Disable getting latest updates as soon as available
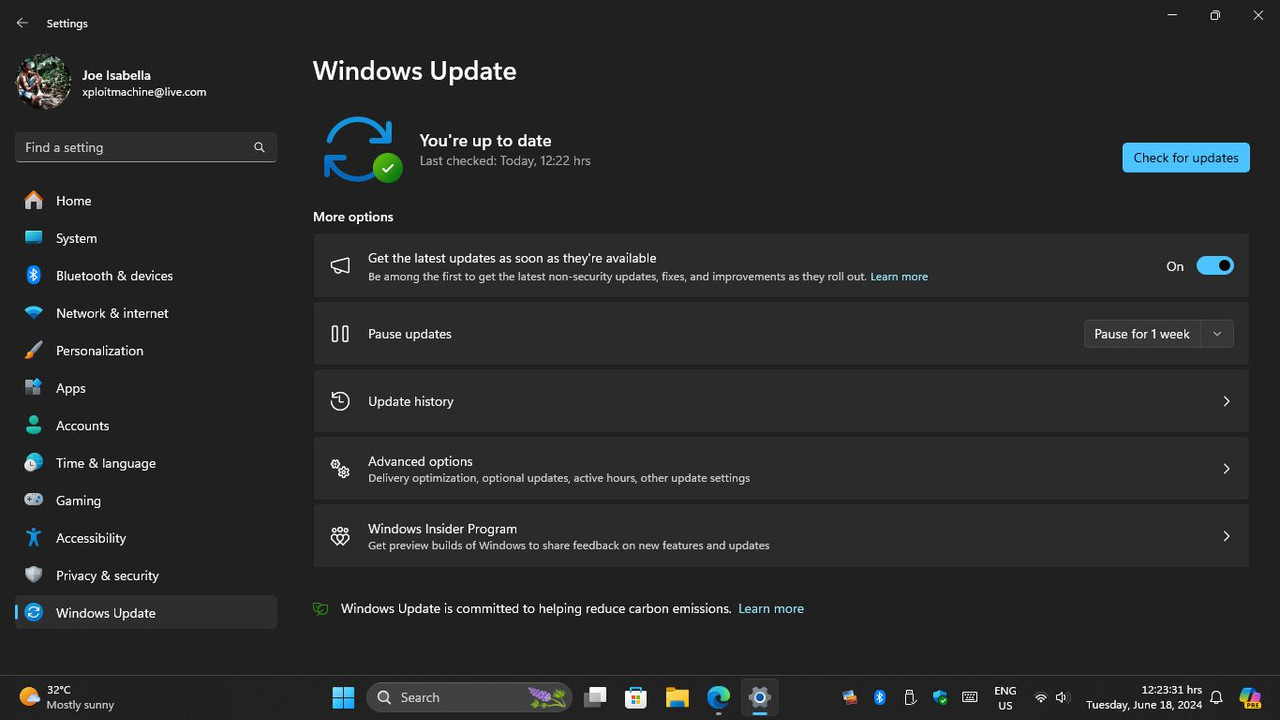Viewport: 1280px width, 720px height. [x=1215, y=265]
